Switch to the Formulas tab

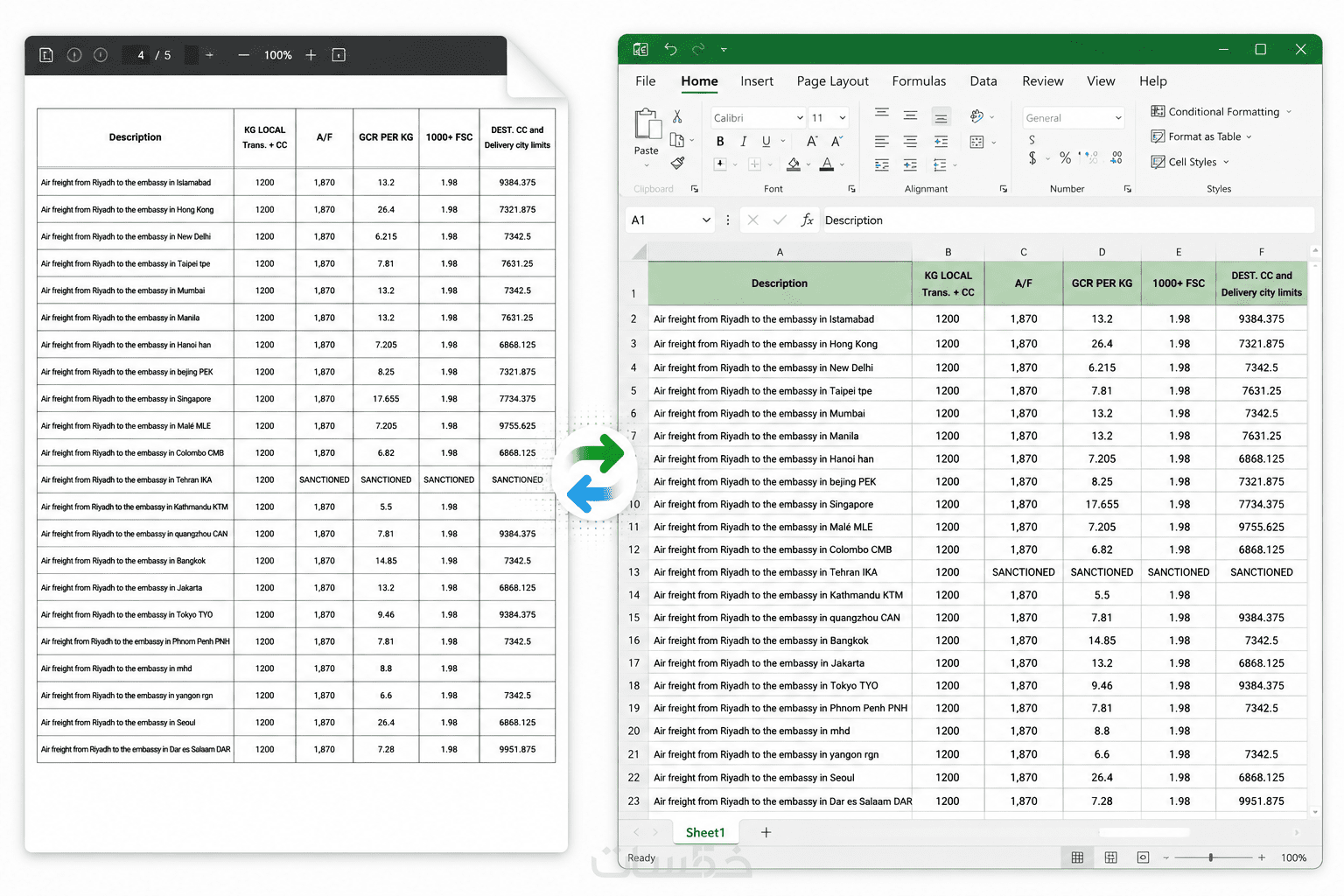[x=919, y=81]
